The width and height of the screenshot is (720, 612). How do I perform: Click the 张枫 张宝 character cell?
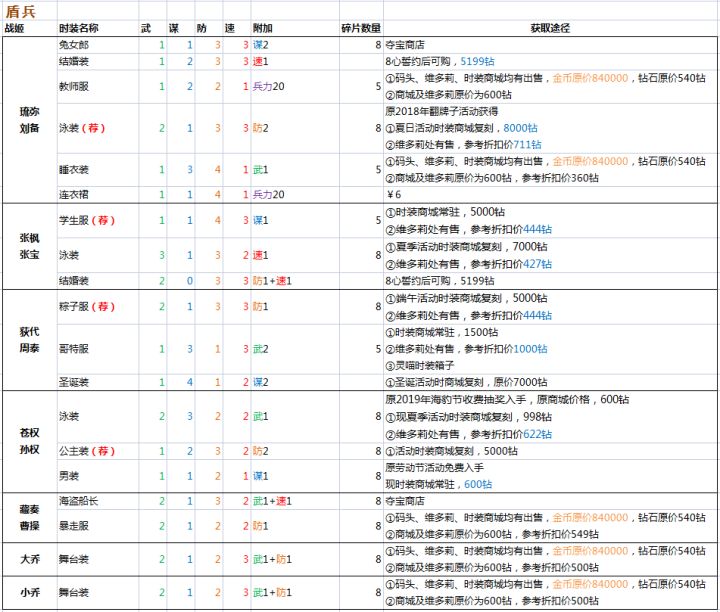[29, 246]
